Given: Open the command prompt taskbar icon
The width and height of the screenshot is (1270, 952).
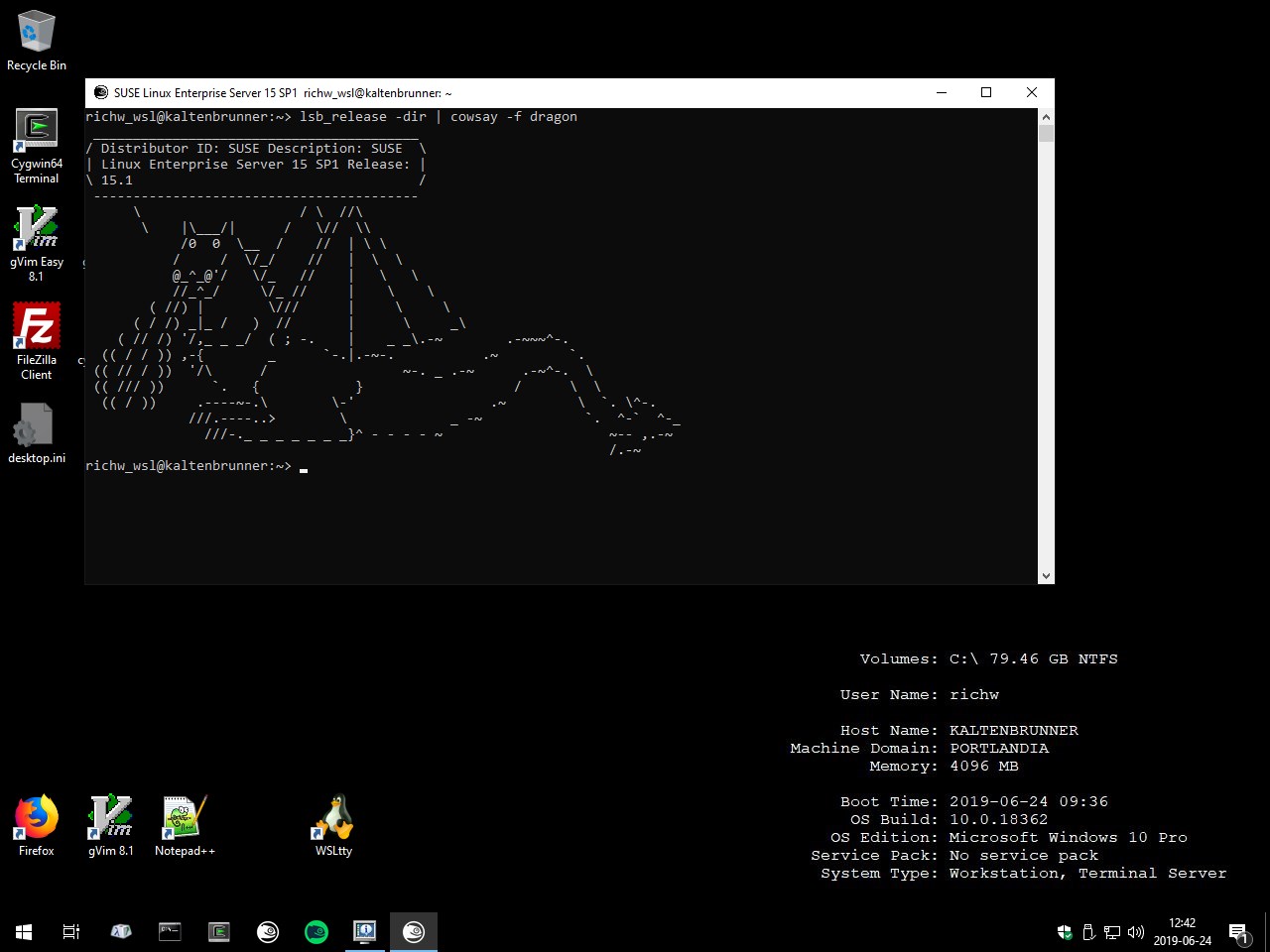Looking at the screenshot, I should tap(170, 931).
